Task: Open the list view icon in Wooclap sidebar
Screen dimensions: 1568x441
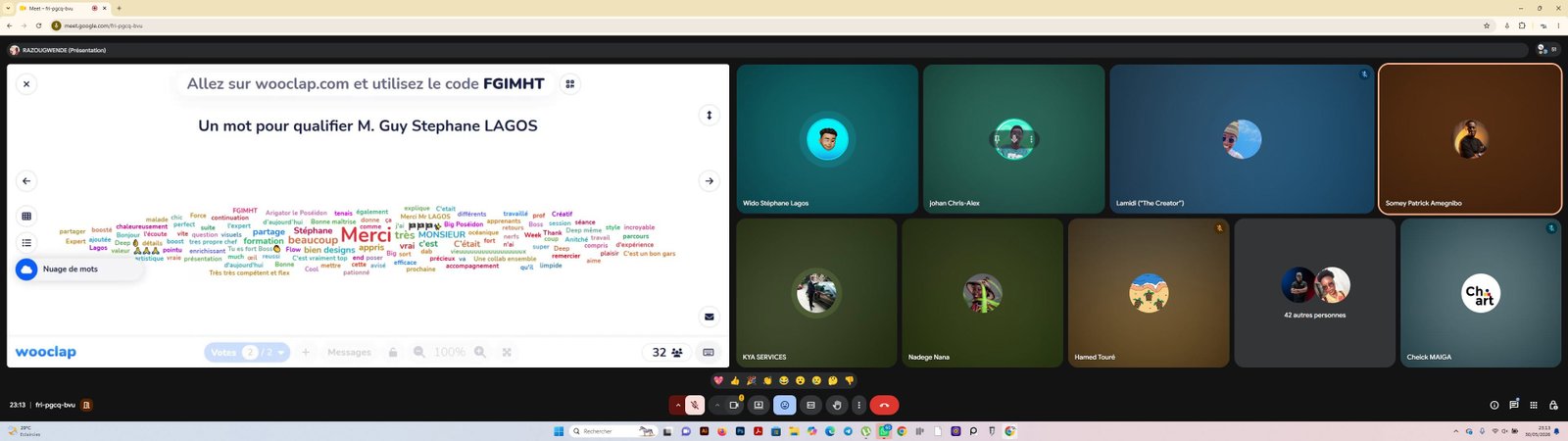Action: pos(26,242)
